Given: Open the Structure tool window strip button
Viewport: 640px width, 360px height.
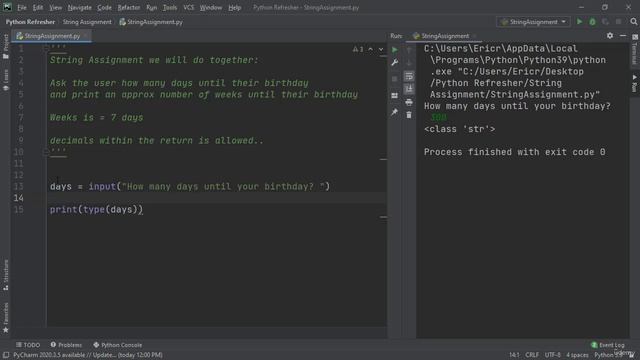Looking at the screenshot, I should click(6, 275).
